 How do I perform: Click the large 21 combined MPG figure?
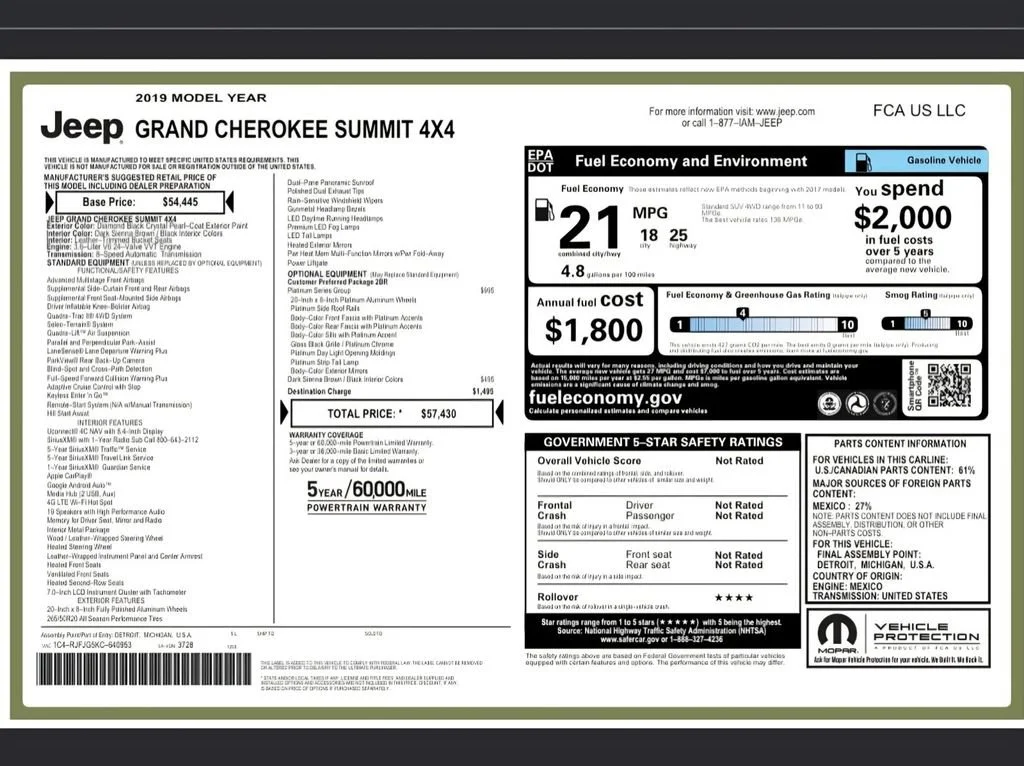coord(590,226)
